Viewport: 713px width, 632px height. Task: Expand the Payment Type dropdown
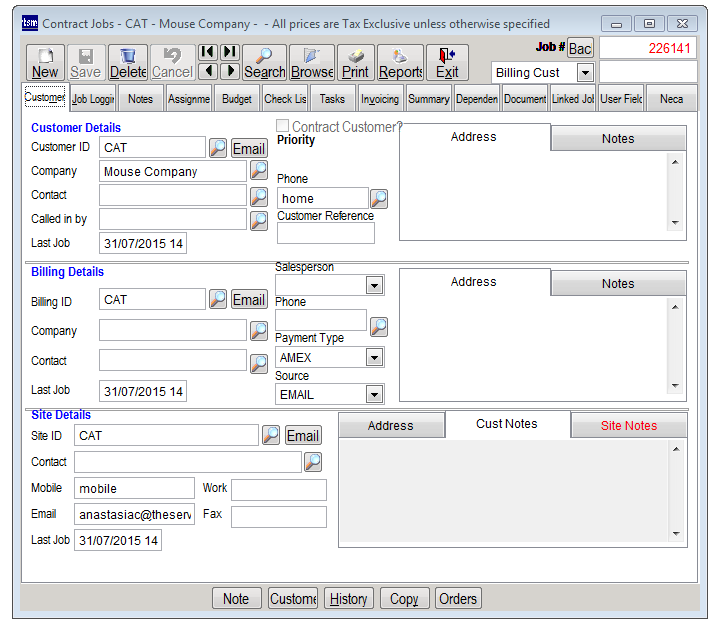374,357
